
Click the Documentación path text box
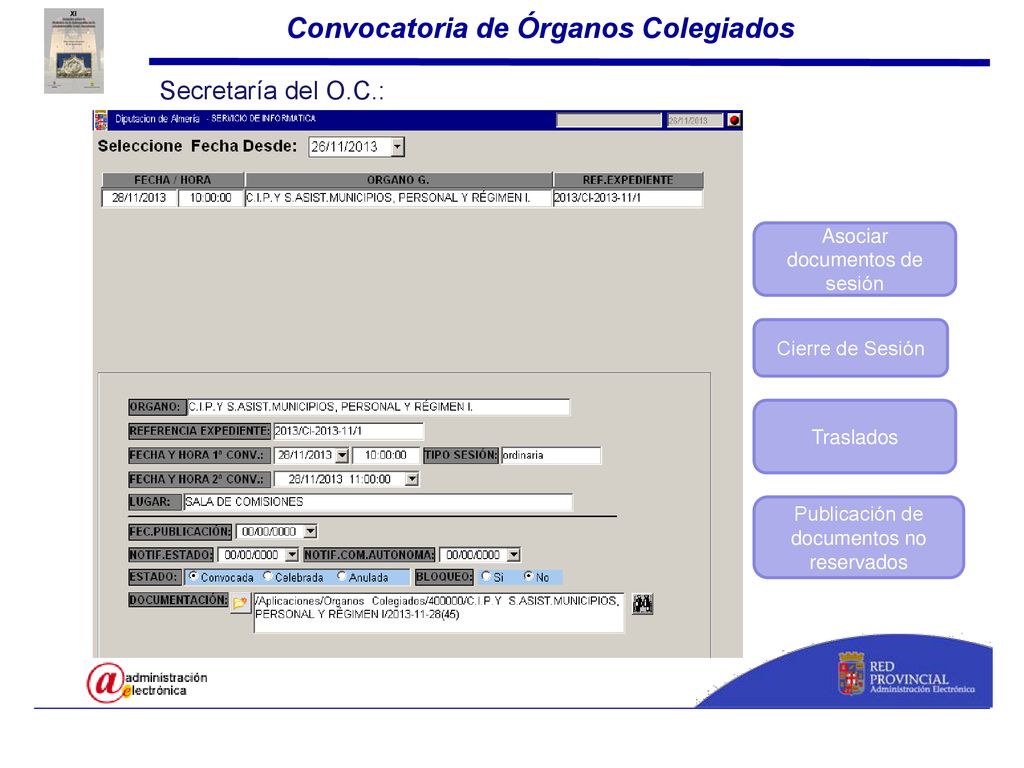tap(438, 613)
